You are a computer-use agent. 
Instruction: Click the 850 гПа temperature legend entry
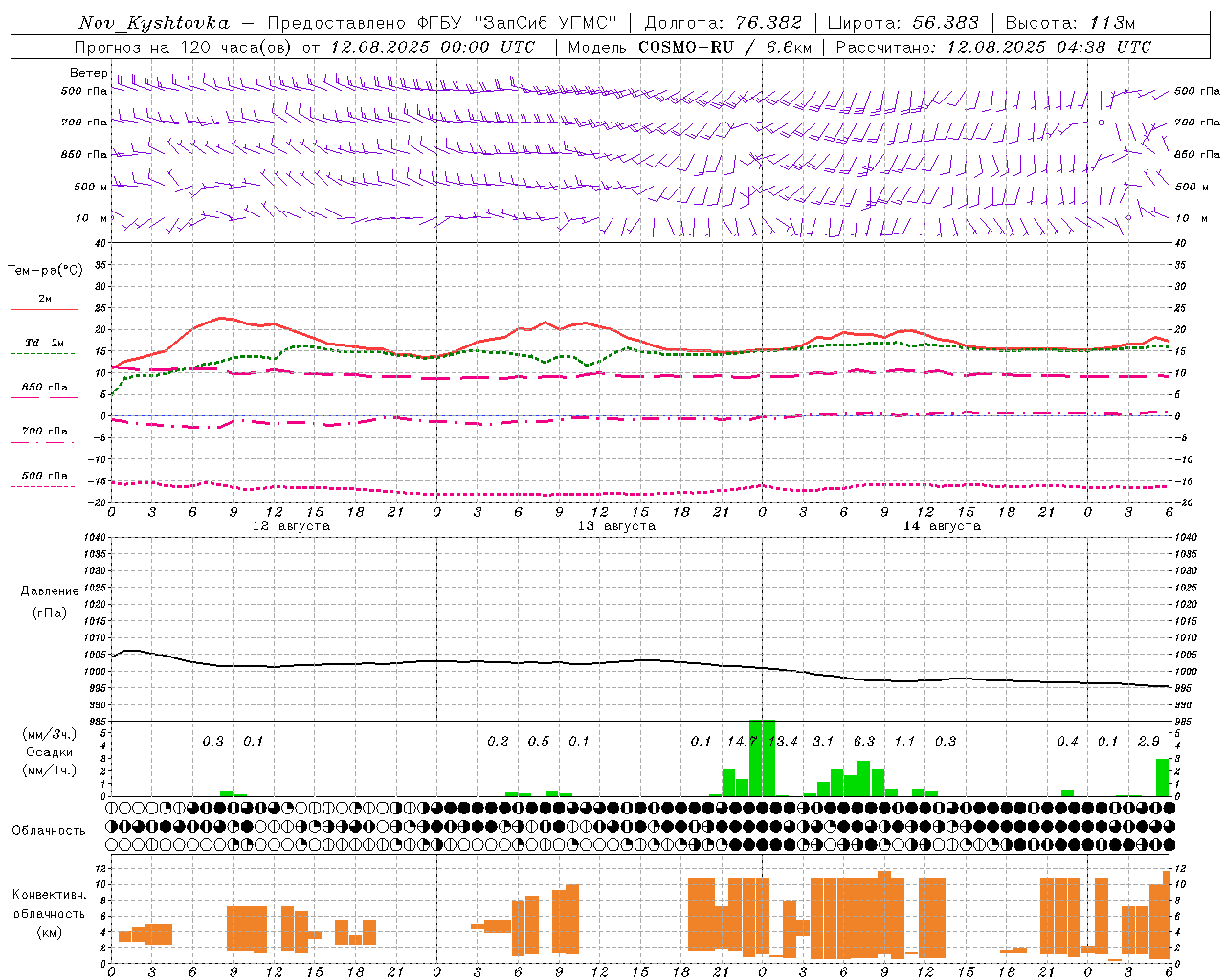coord(44,388)
